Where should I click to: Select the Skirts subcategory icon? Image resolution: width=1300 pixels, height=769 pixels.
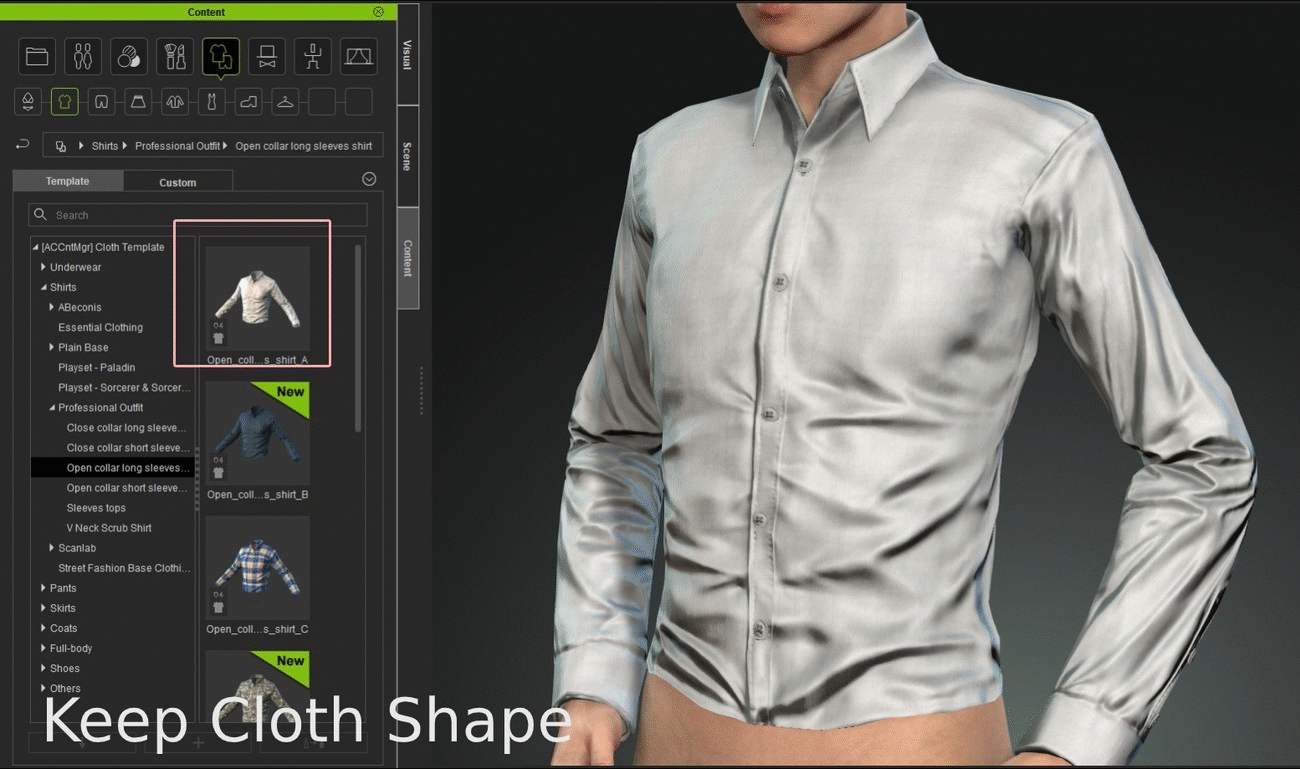pyautogui.click(x=137, y=101)
